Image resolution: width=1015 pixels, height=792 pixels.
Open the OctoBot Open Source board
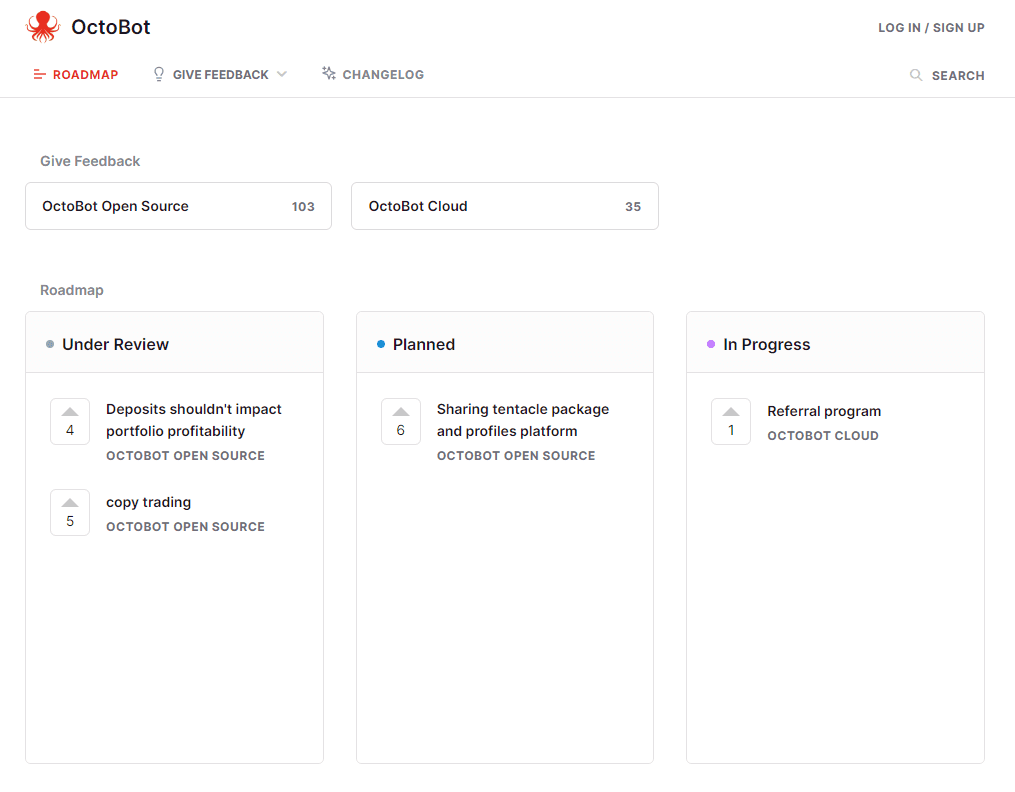point(179,206)
